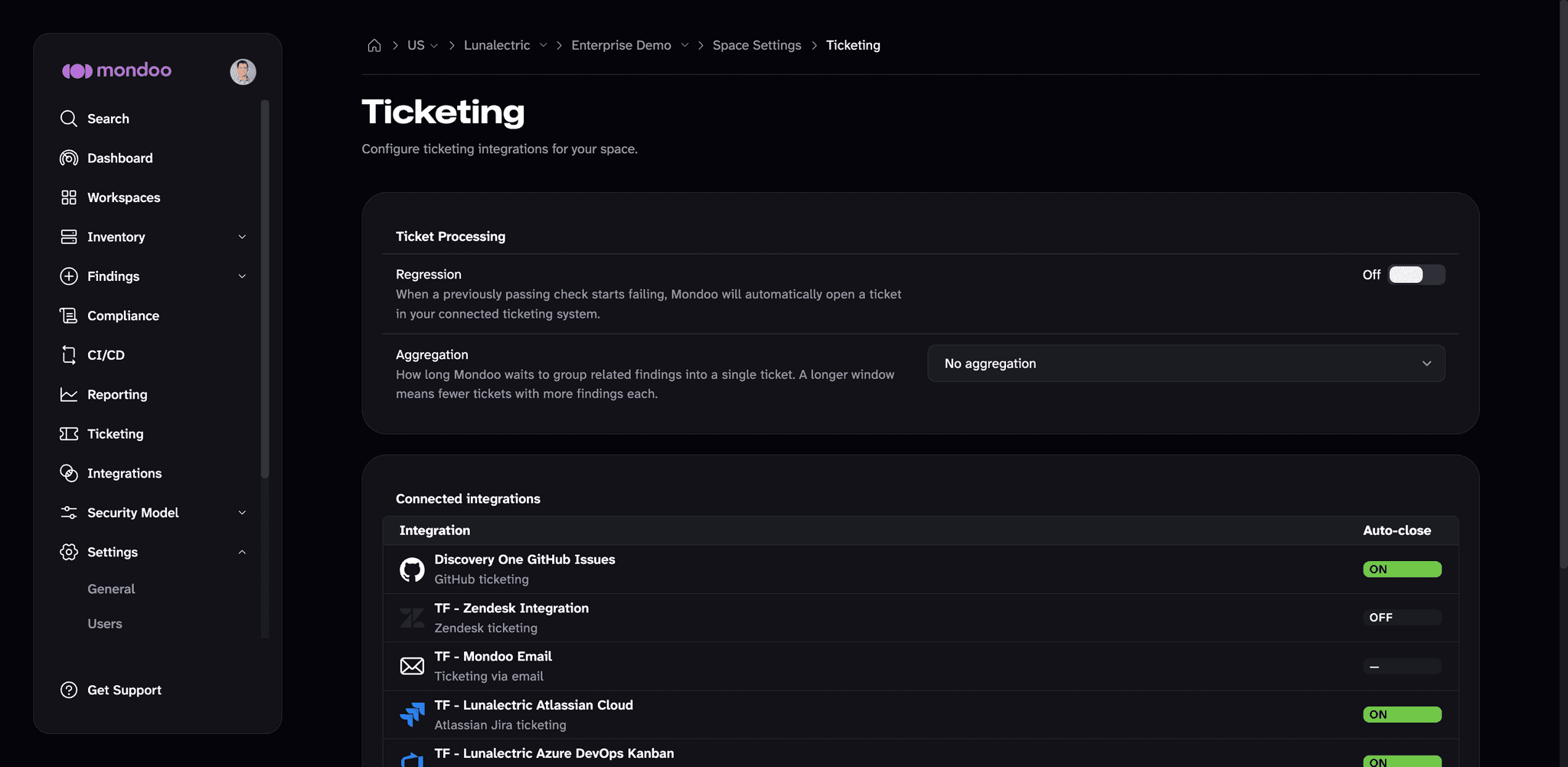Open Workspaces page
The width and height of the screenshot is (1568, 767).
(x=124, y=197)
